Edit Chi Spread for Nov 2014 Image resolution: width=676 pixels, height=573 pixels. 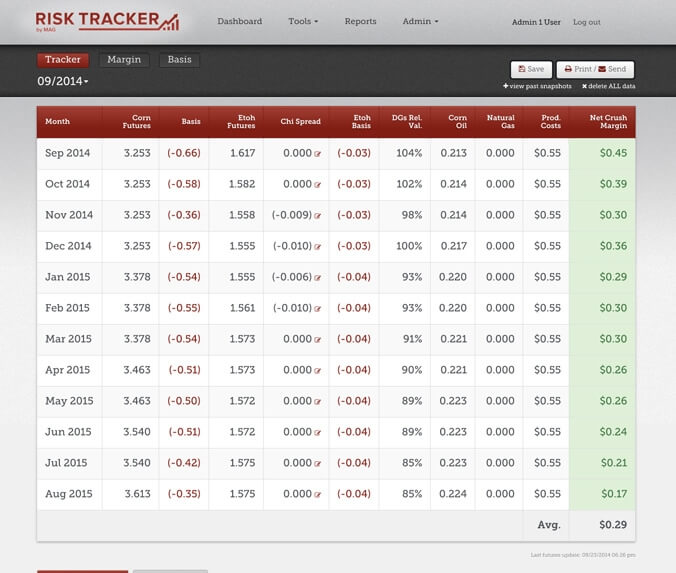tap(317, 216)
